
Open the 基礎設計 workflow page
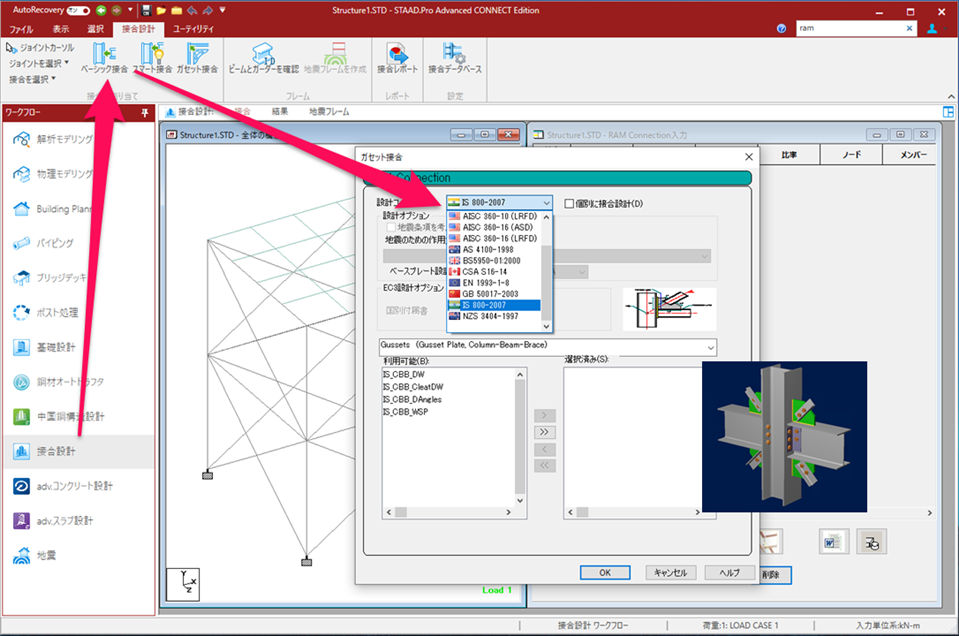[x=78, y=347]
